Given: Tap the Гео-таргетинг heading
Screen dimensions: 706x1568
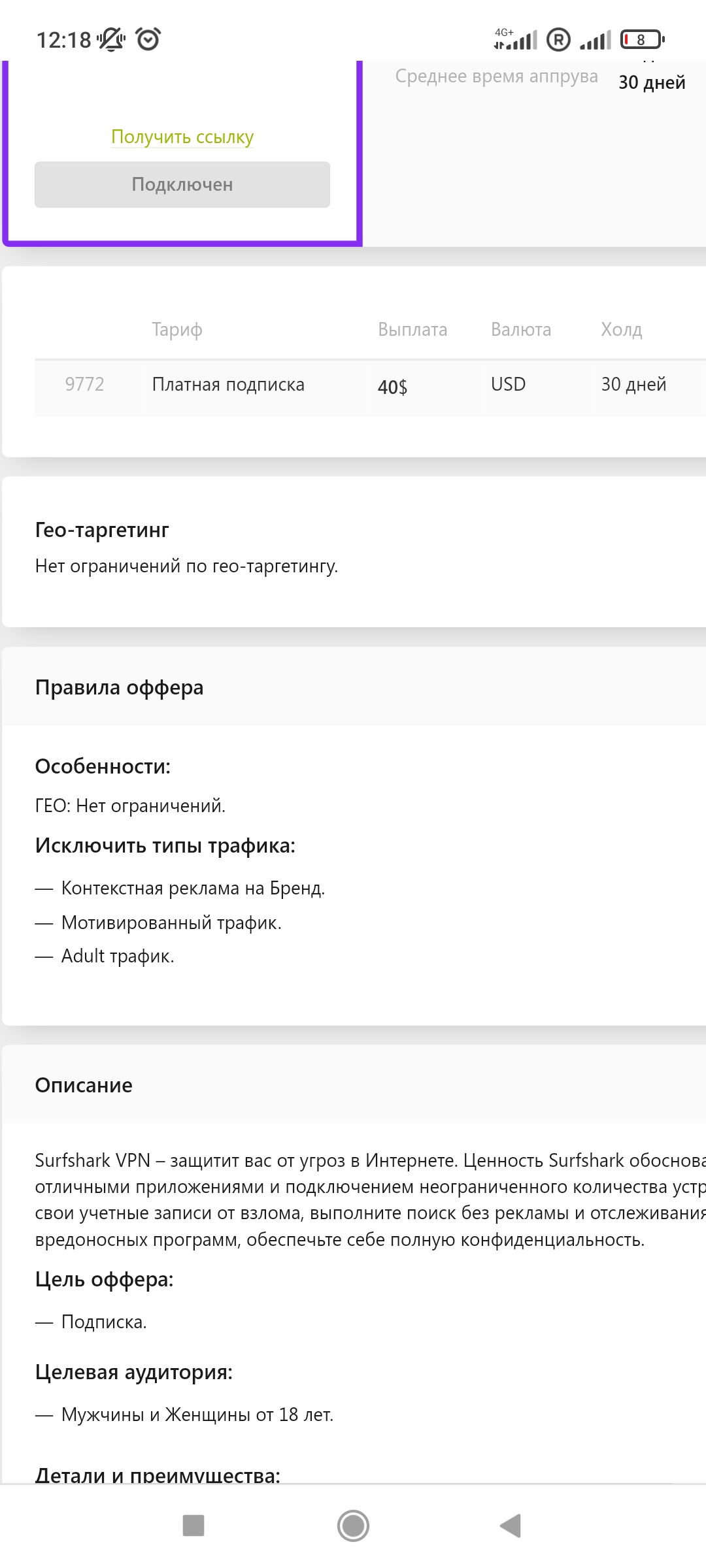Looking at the screenshot, I should coord(102,530).
